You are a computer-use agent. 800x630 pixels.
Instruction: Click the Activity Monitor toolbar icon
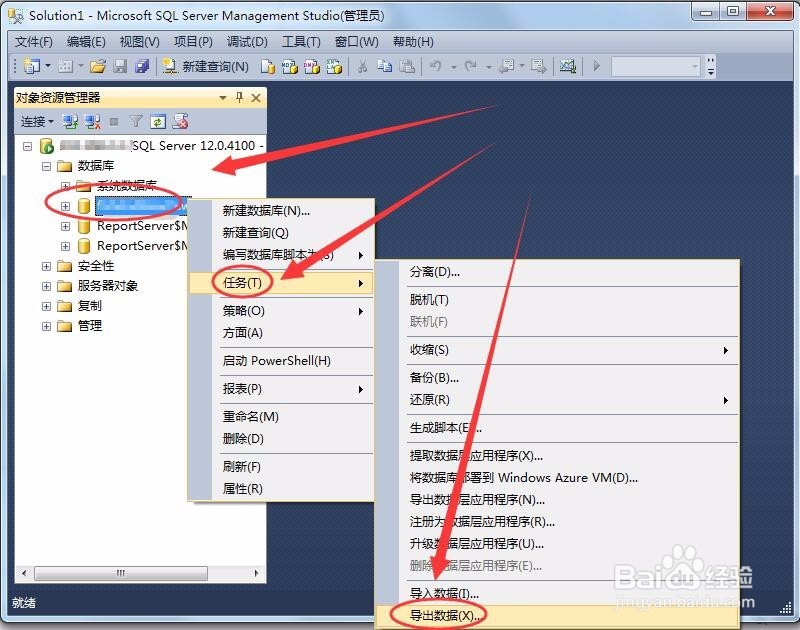tap(568, 66)
